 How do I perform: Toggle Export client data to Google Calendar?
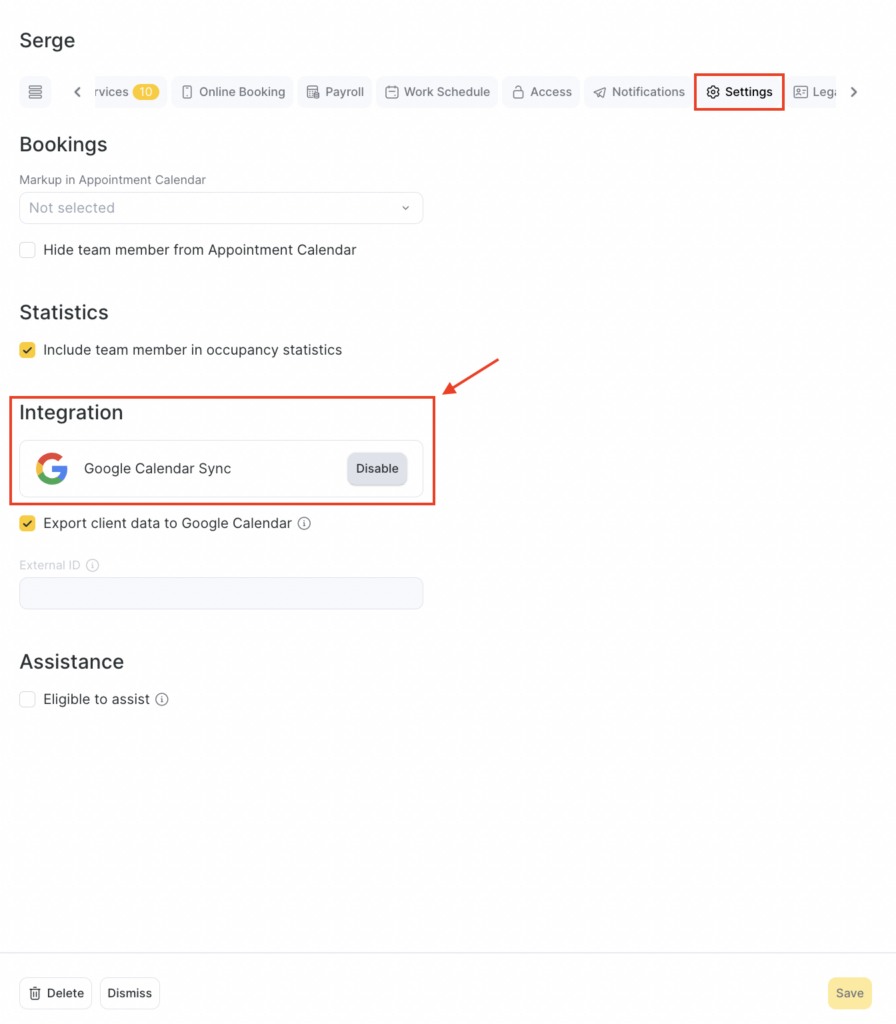[x=28, y=523]
